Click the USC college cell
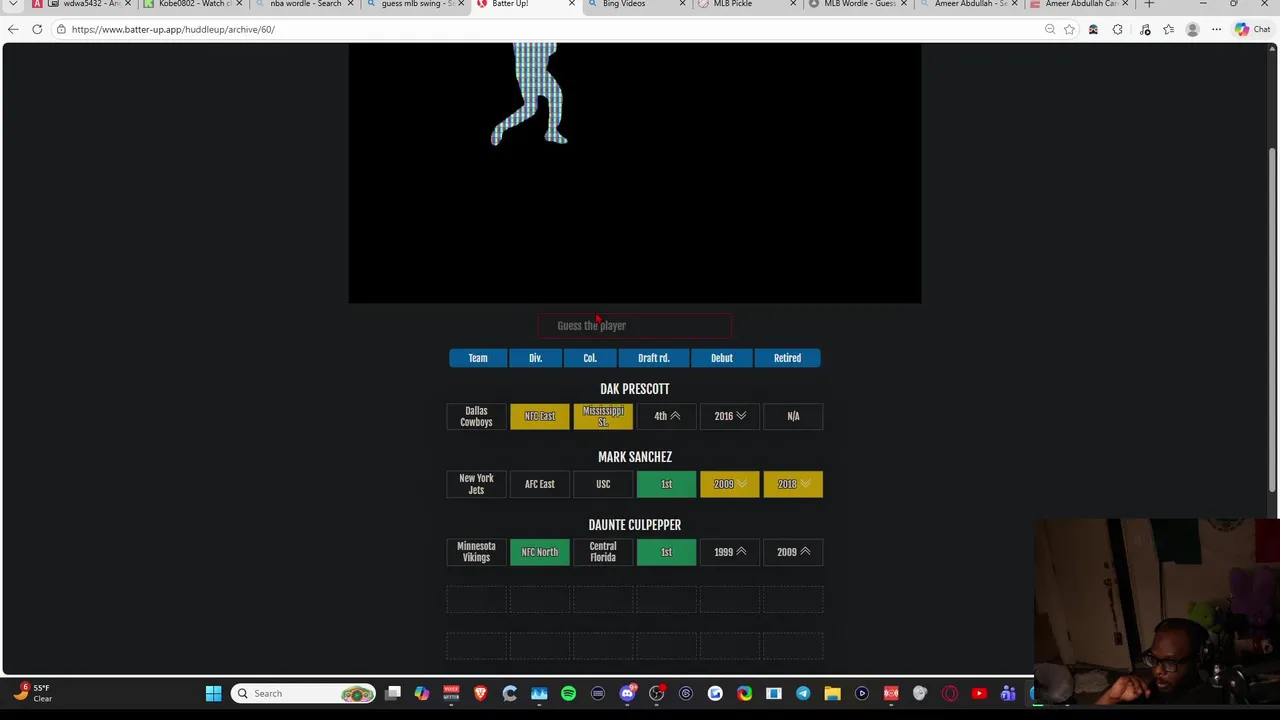 [603, 484]
